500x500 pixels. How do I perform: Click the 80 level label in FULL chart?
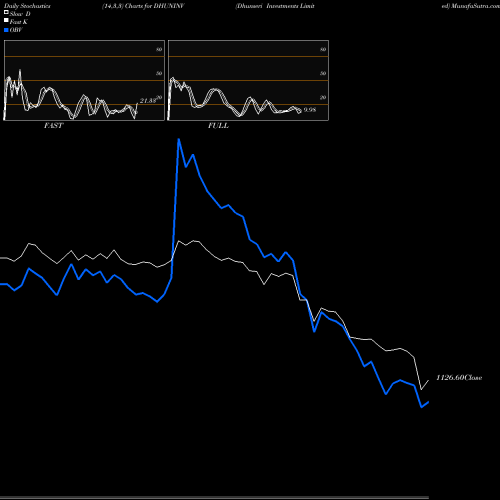tap(323, 49)
